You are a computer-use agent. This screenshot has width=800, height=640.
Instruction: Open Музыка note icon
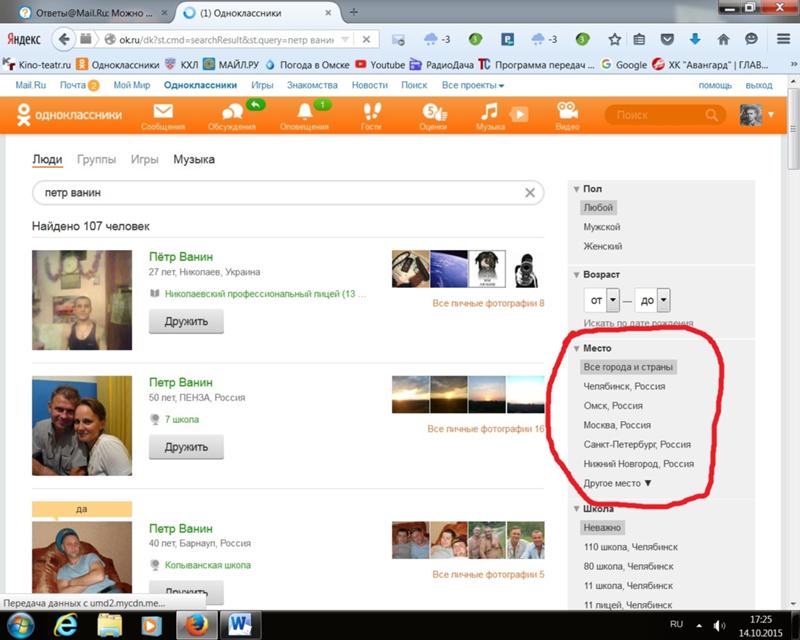[x=489, y=111]
